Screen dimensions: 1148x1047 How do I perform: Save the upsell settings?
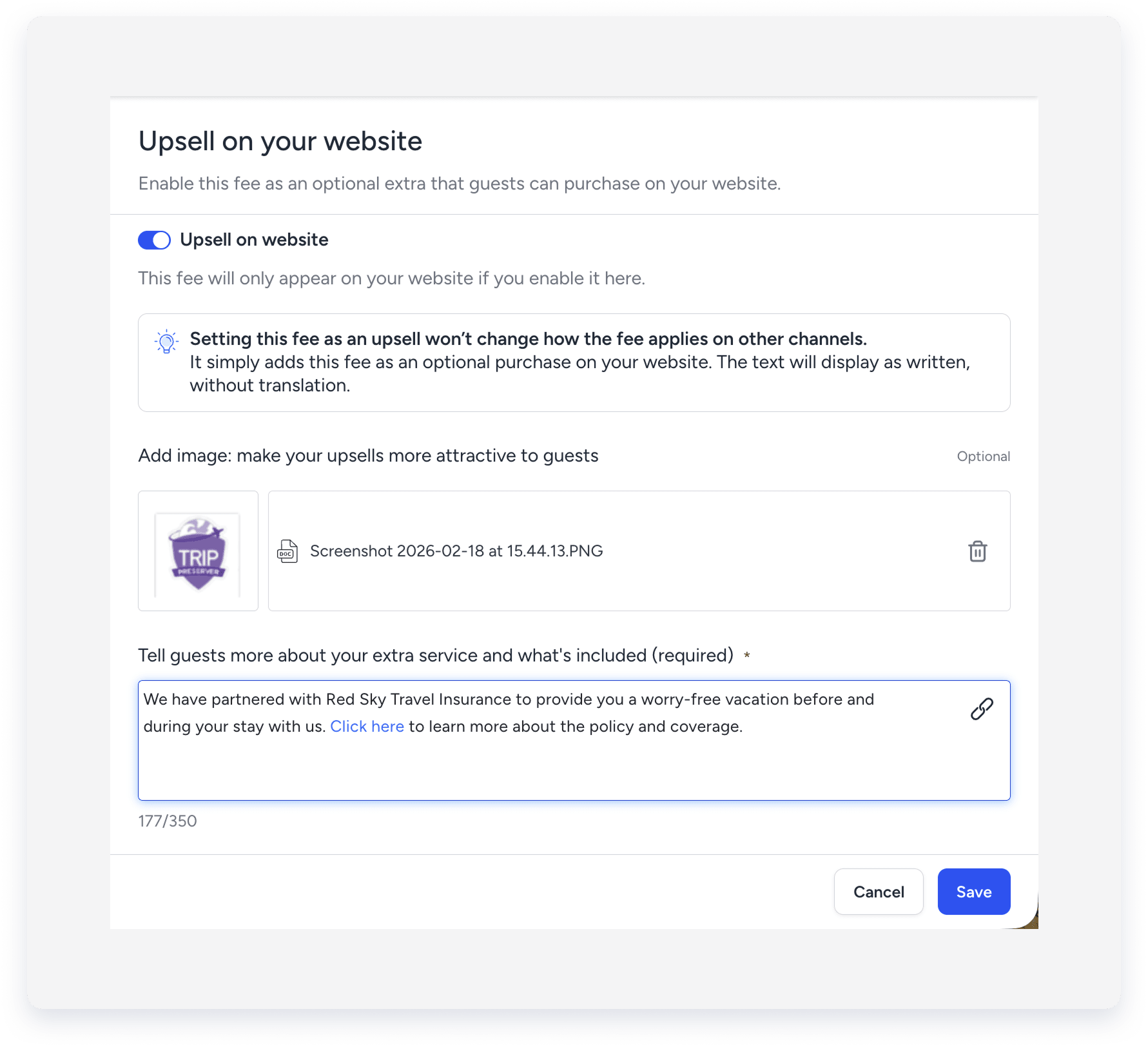click(x=973, y=892)
